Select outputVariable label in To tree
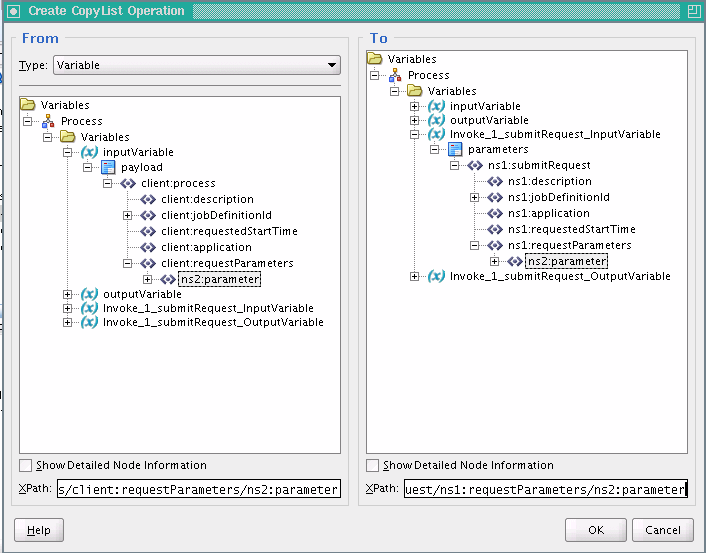The image size is (706, 553). (x=489, y=120)
